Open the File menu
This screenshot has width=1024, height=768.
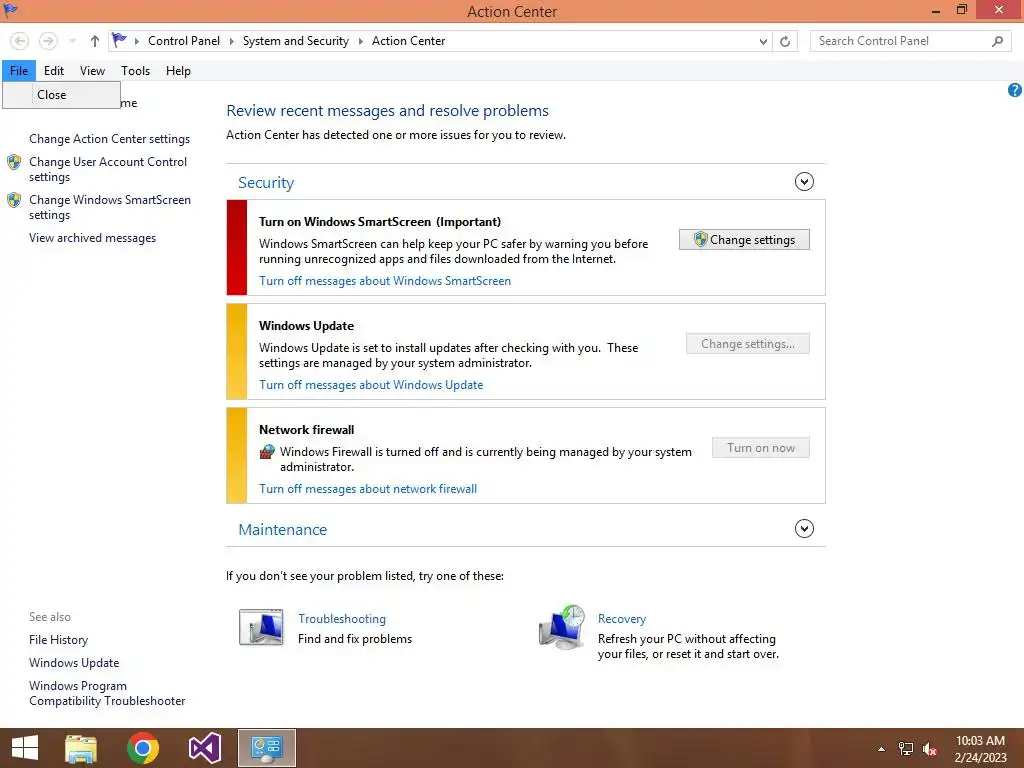[x=19, y=71]
